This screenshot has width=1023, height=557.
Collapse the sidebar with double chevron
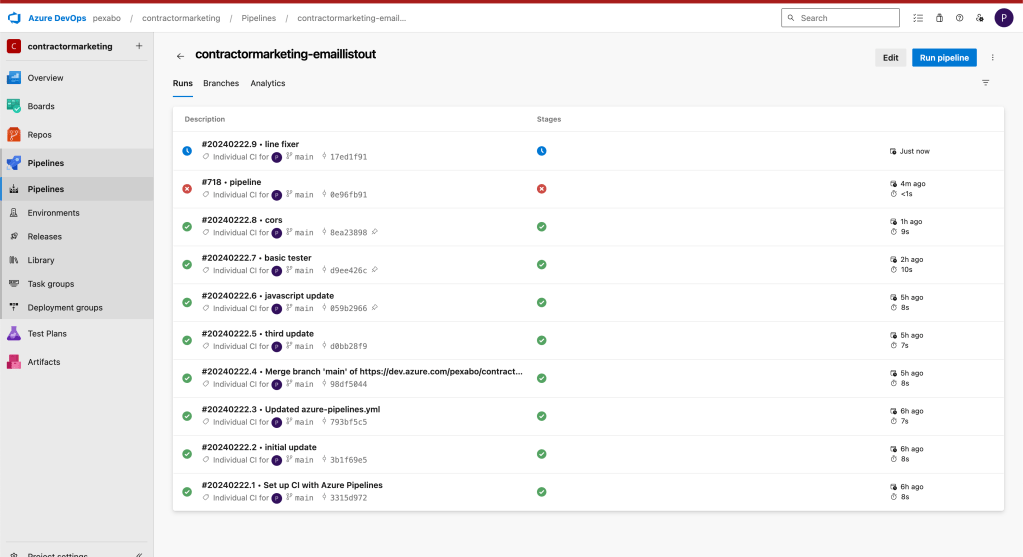139,554
